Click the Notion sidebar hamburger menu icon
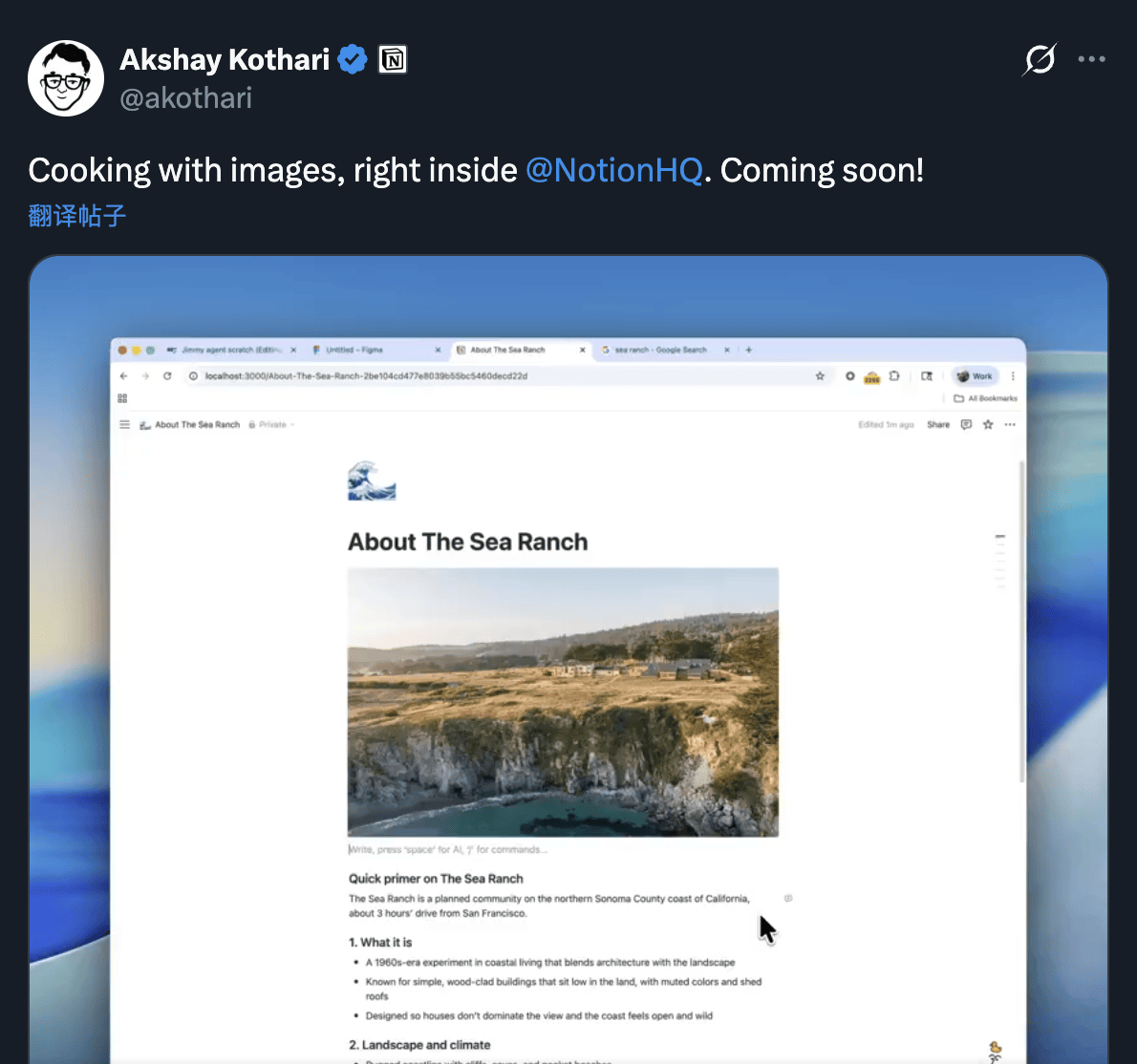This screenshot has height=1064, width=1137. coord(124,425)
